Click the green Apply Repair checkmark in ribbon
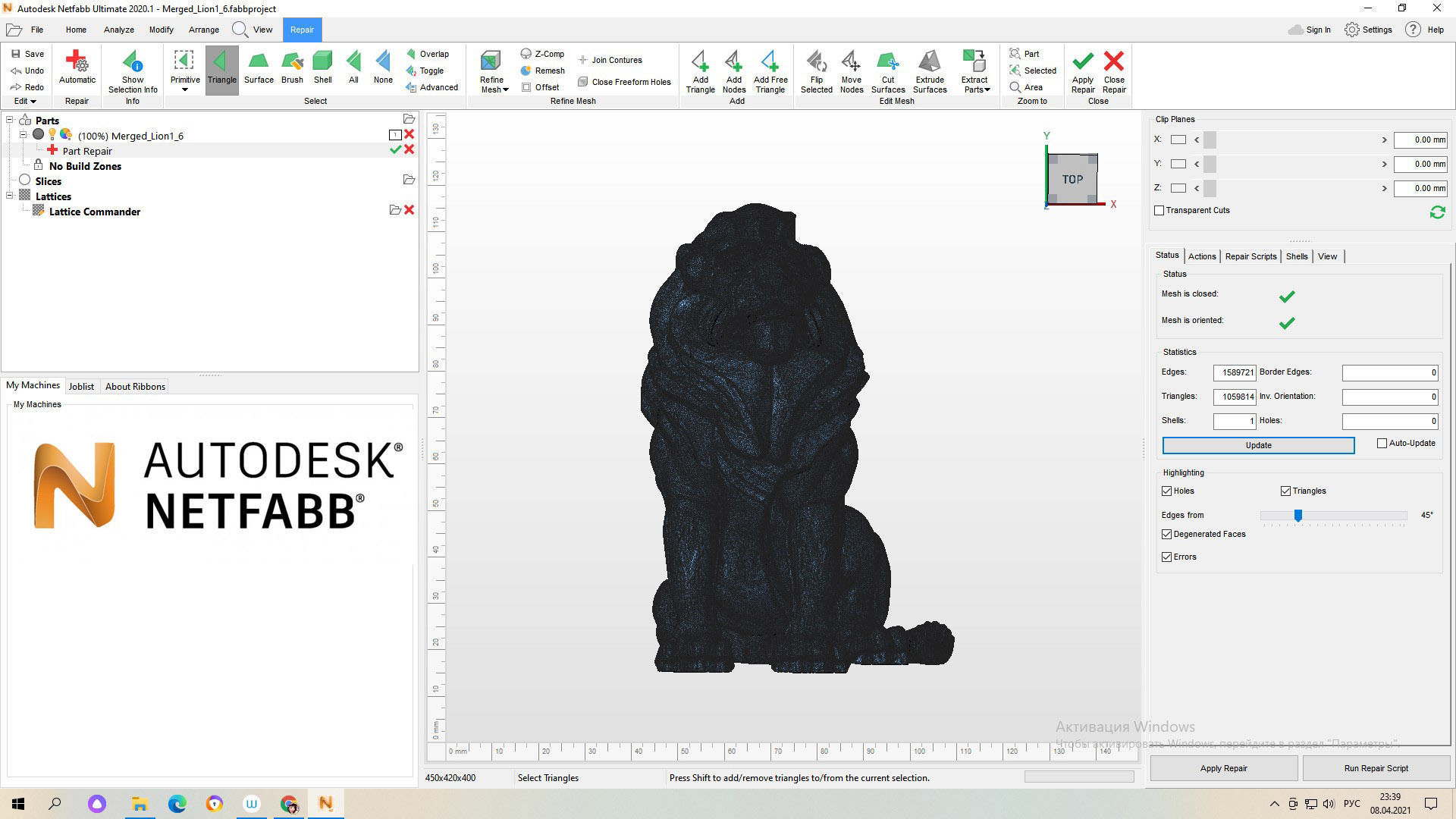Viewport: 1456px width, 819px height. click(1083, 71)
